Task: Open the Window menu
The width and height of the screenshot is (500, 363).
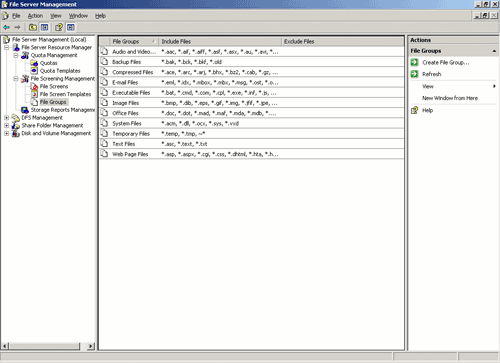Action: coord(78,16)
